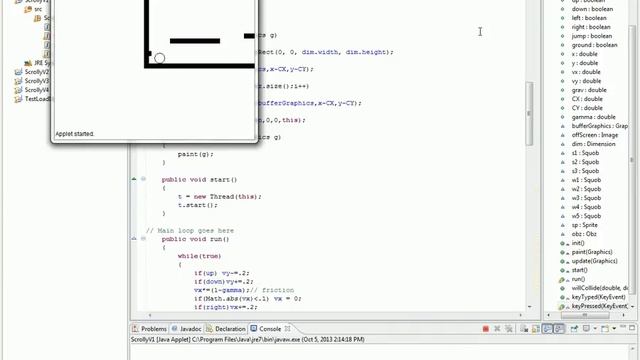
Task: Open the ScrollyV4 project
Action: 32,90
